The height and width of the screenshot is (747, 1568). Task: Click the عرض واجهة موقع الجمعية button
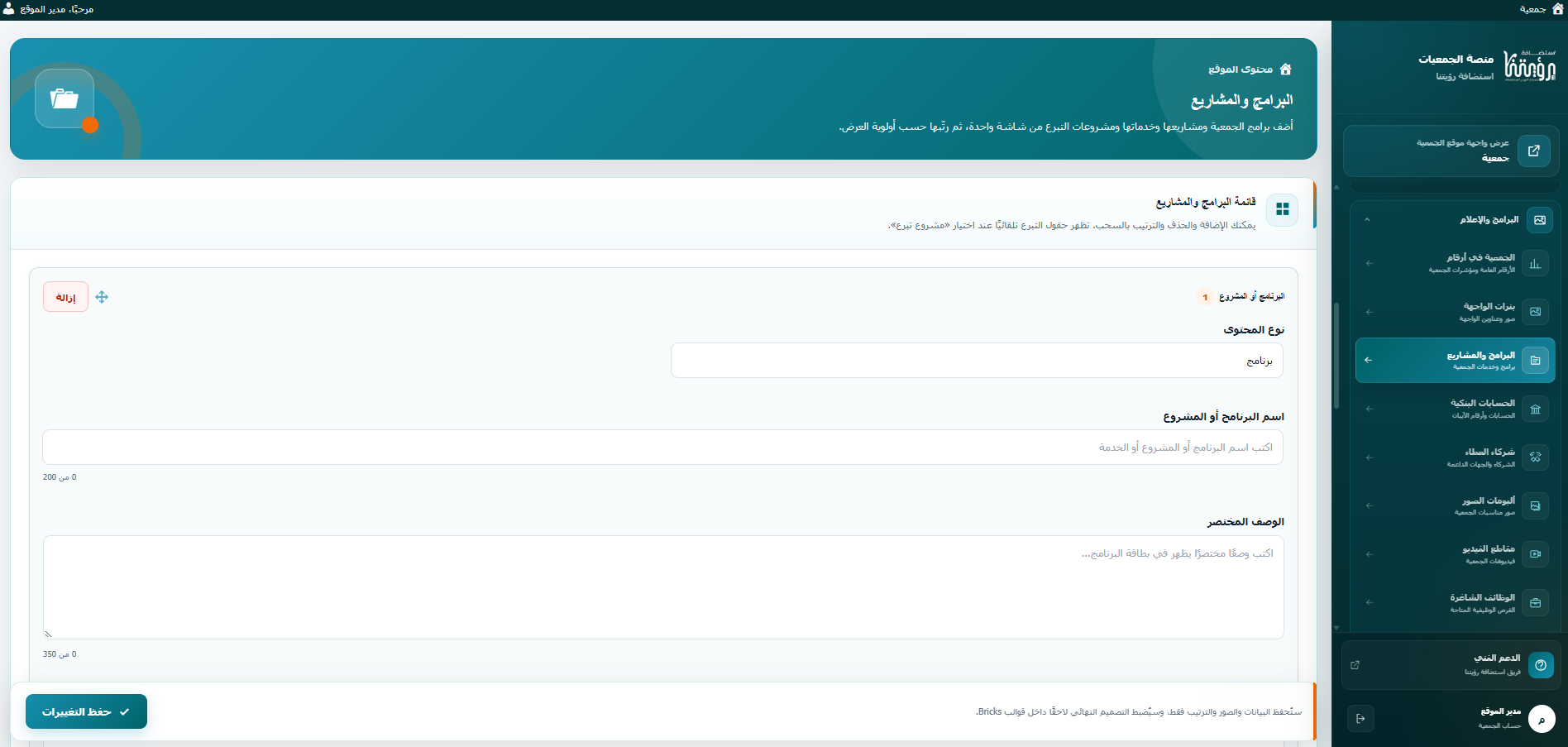click(1451, 151)
